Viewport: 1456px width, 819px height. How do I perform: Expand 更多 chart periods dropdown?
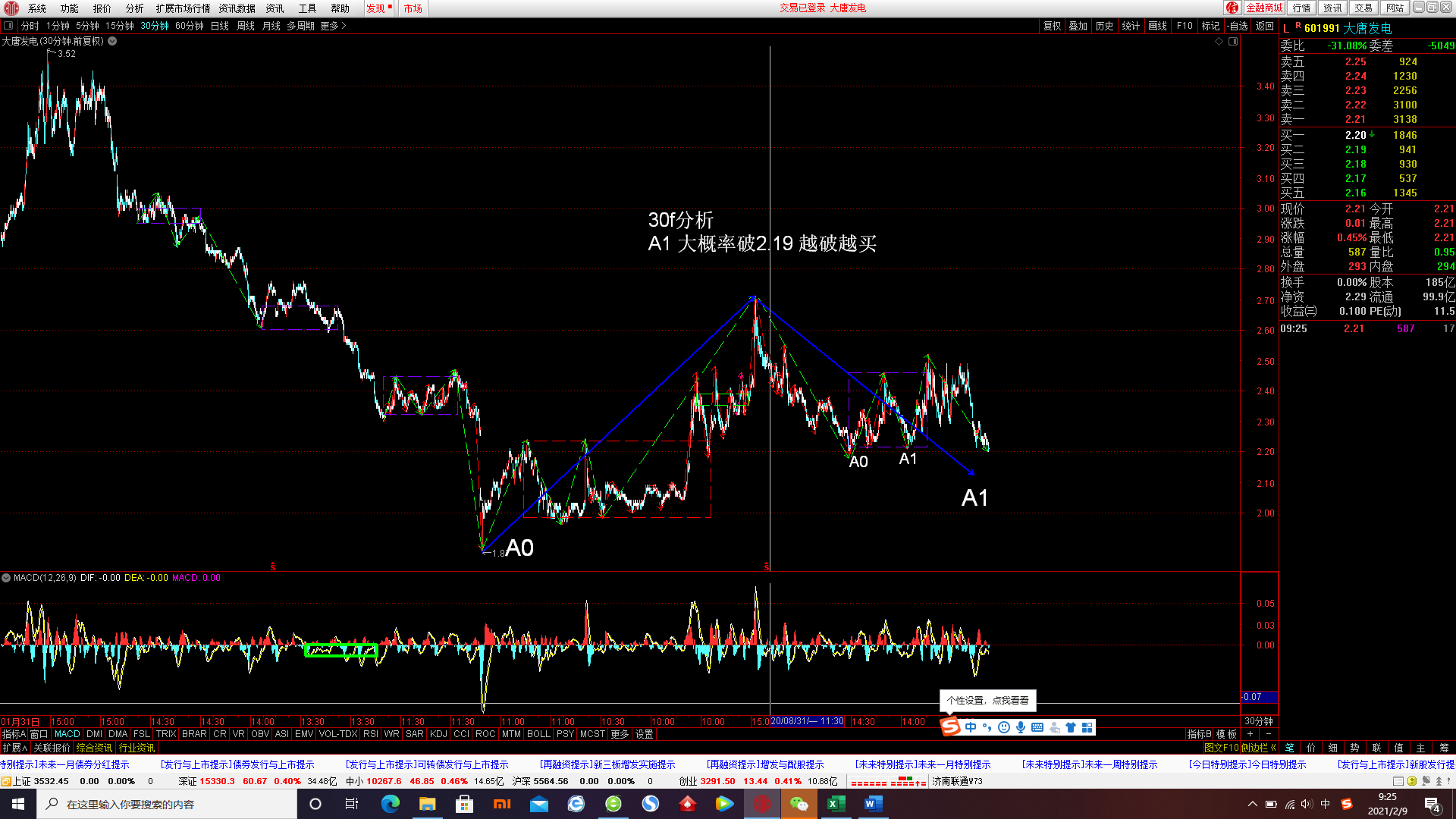coord(333,26)
